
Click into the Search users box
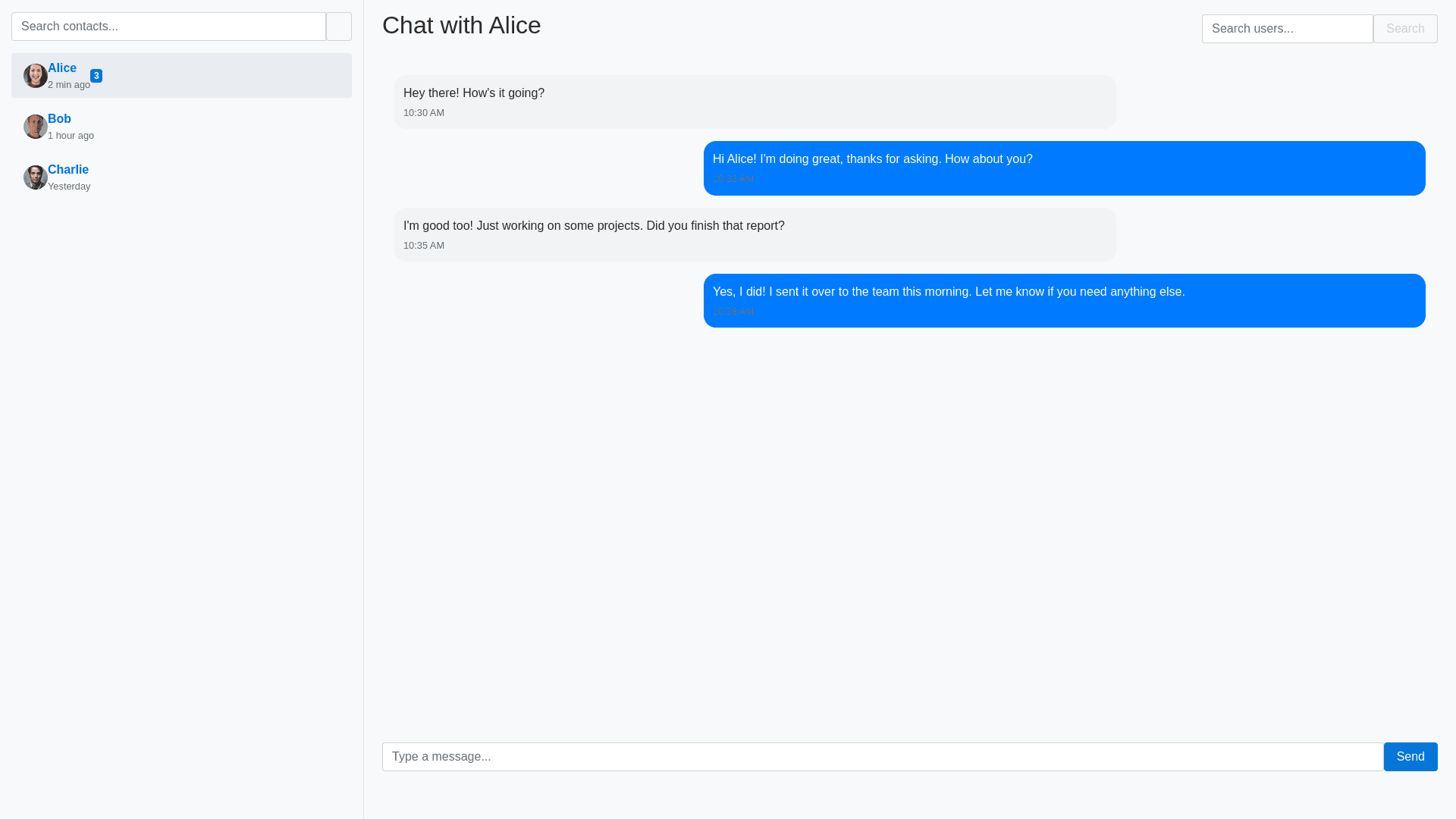[1287, 29]
